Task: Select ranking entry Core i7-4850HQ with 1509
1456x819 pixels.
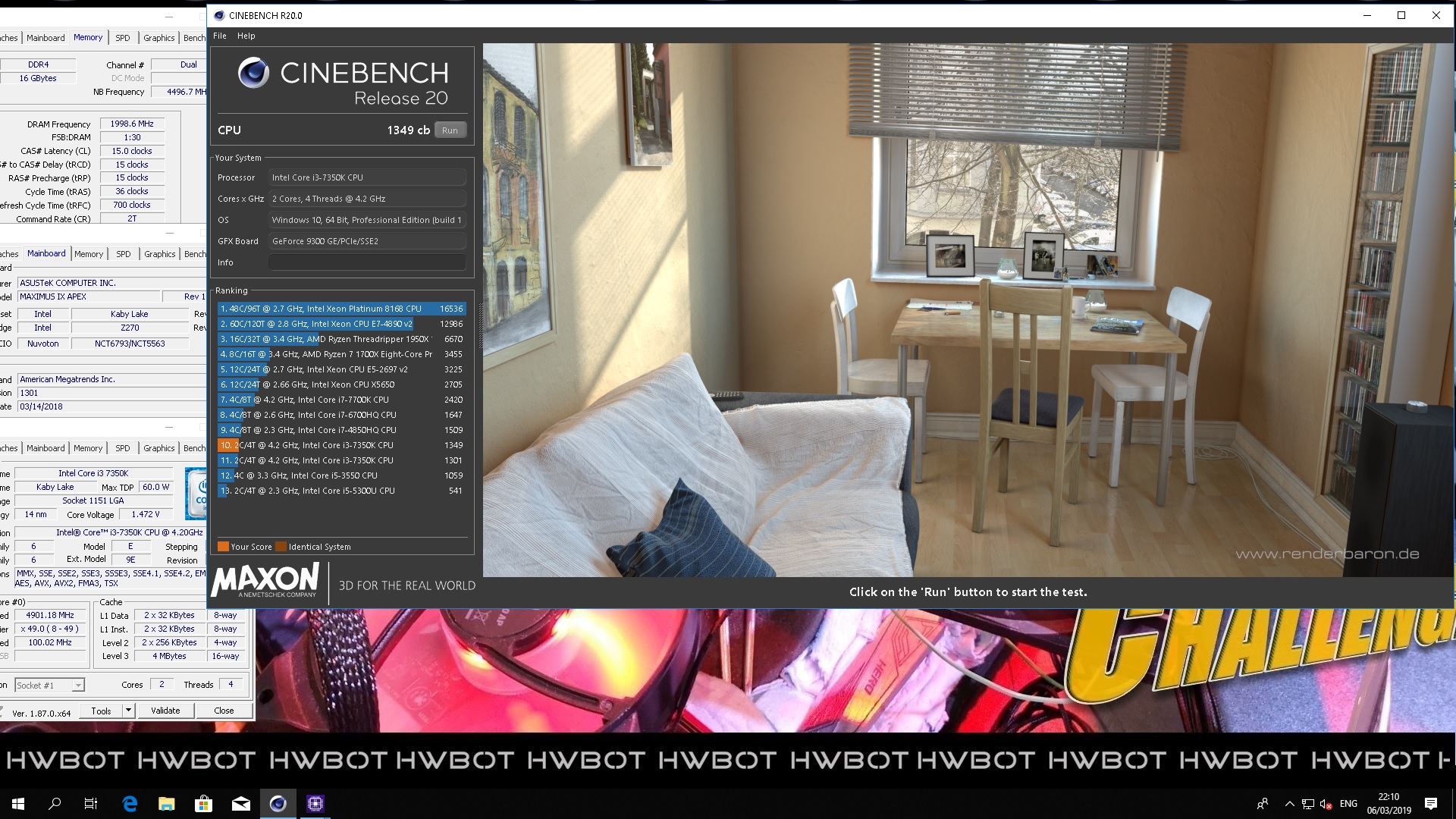Action: [x=341, y=430]
